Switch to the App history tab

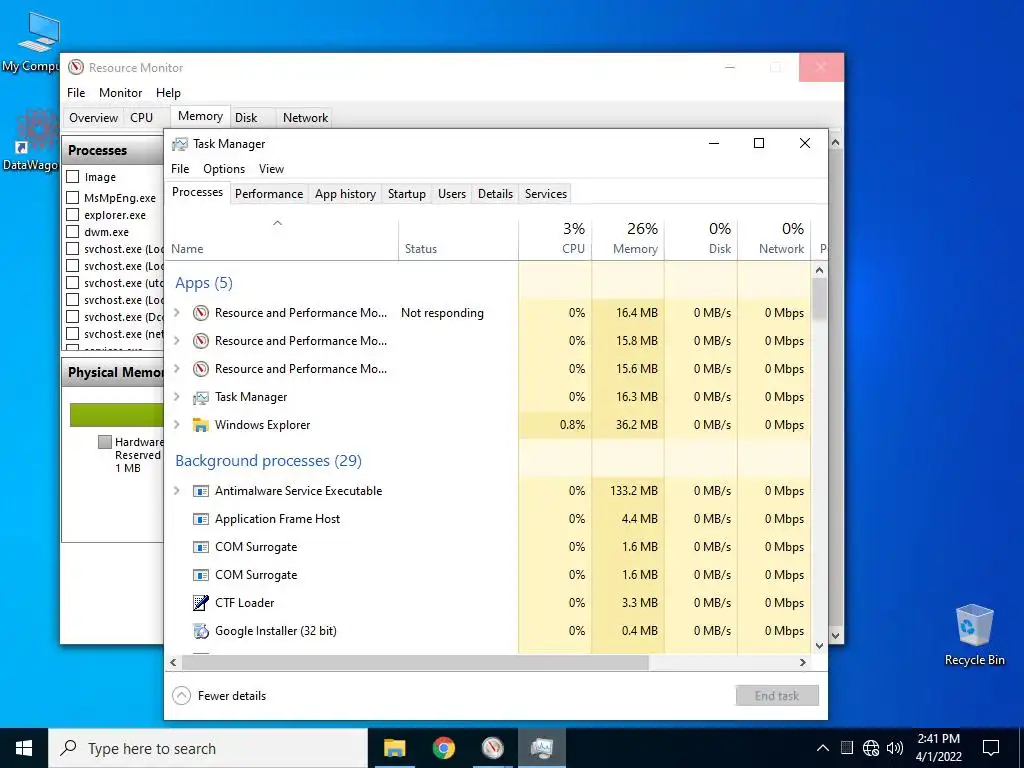(345, 193)
